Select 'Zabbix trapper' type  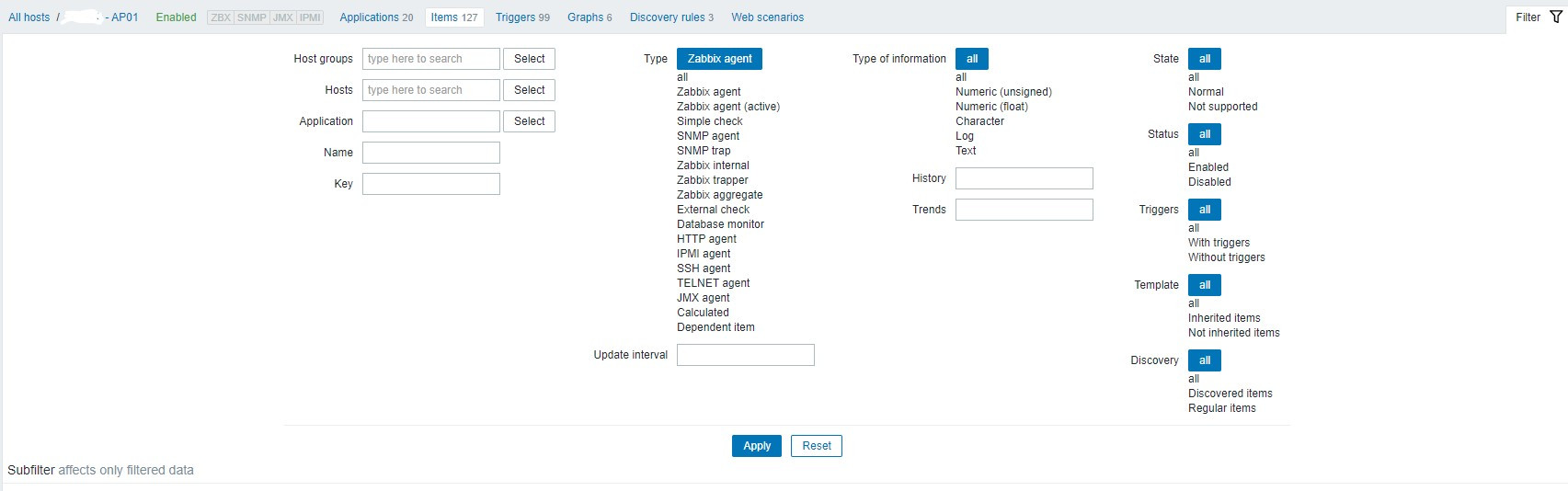pyautogui.click(x=713, y=180)
